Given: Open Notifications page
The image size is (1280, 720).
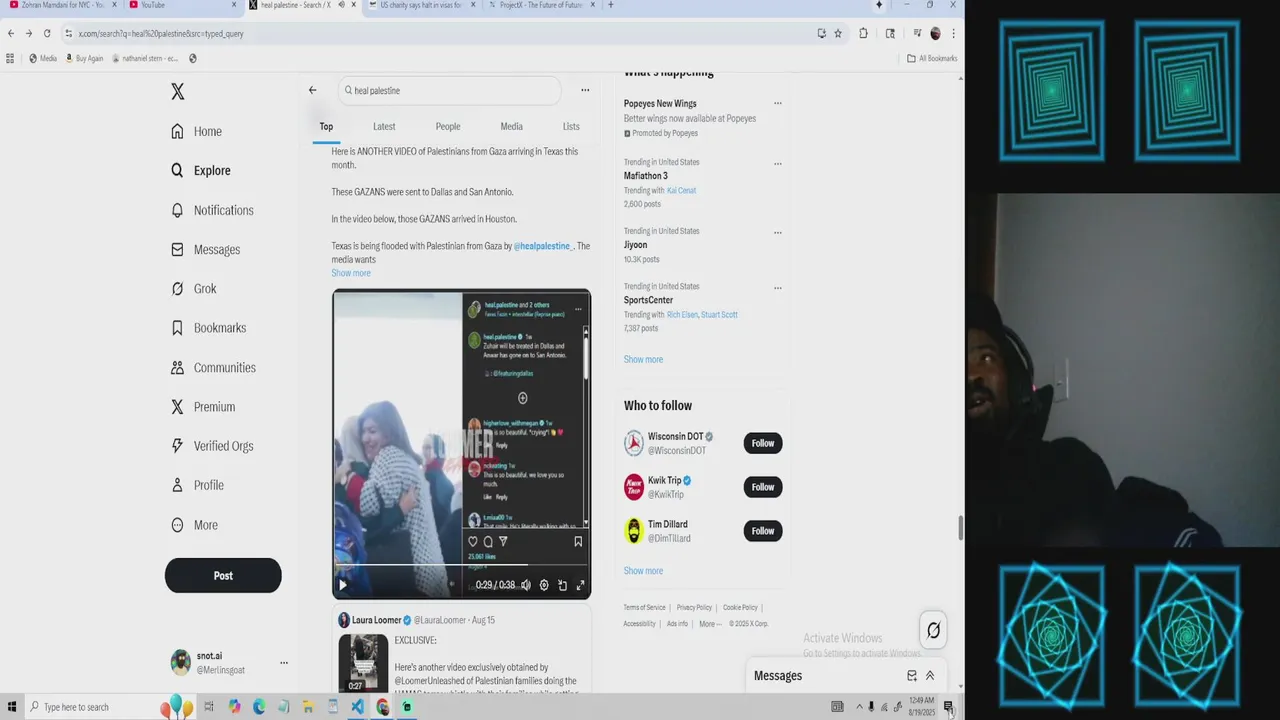Looking at the screenshot, I should pyautogui.click(x=211, y=210).
